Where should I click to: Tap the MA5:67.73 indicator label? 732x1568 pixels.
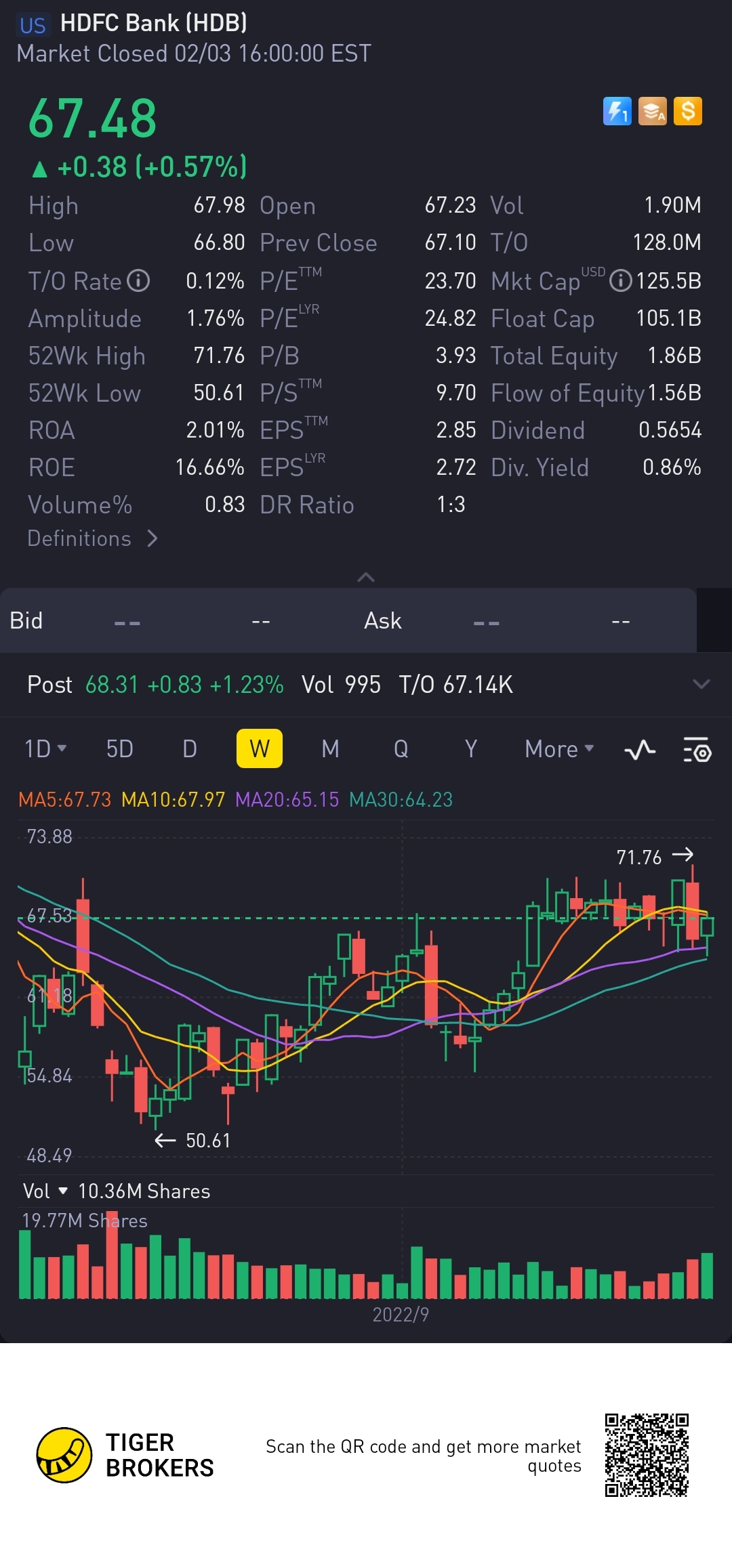64,800
